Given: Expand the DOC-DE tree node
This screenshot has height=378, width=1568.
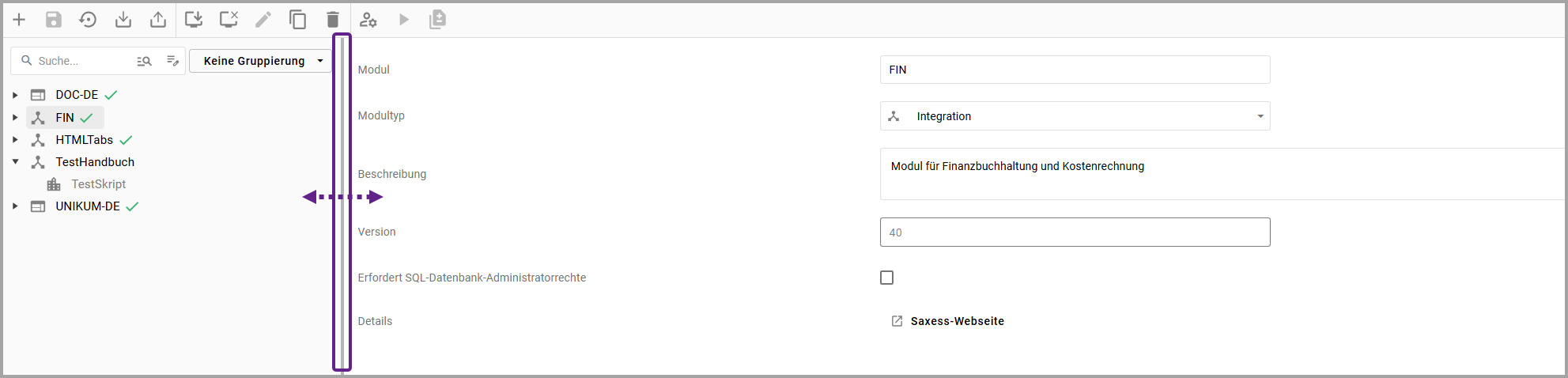Looking at the screenshot, I should point(15,95).
